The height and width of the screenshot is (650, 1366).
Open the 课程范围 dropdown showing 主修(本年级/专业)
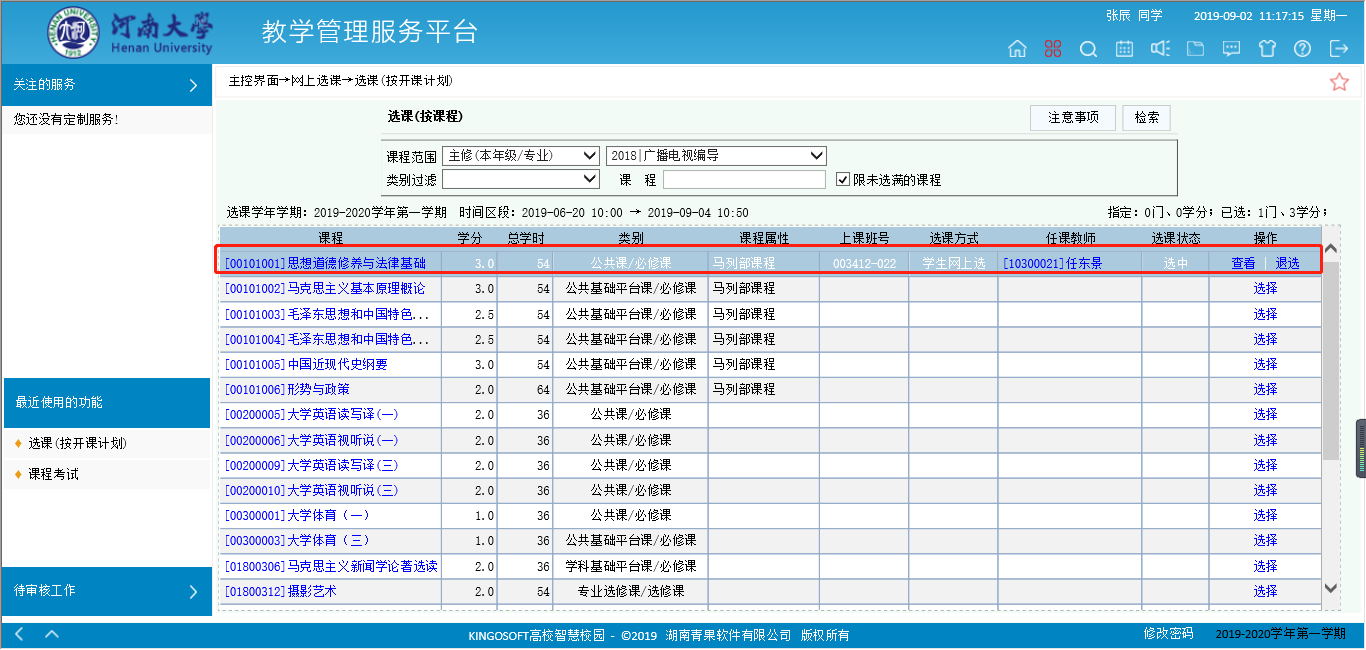point(520,156)
